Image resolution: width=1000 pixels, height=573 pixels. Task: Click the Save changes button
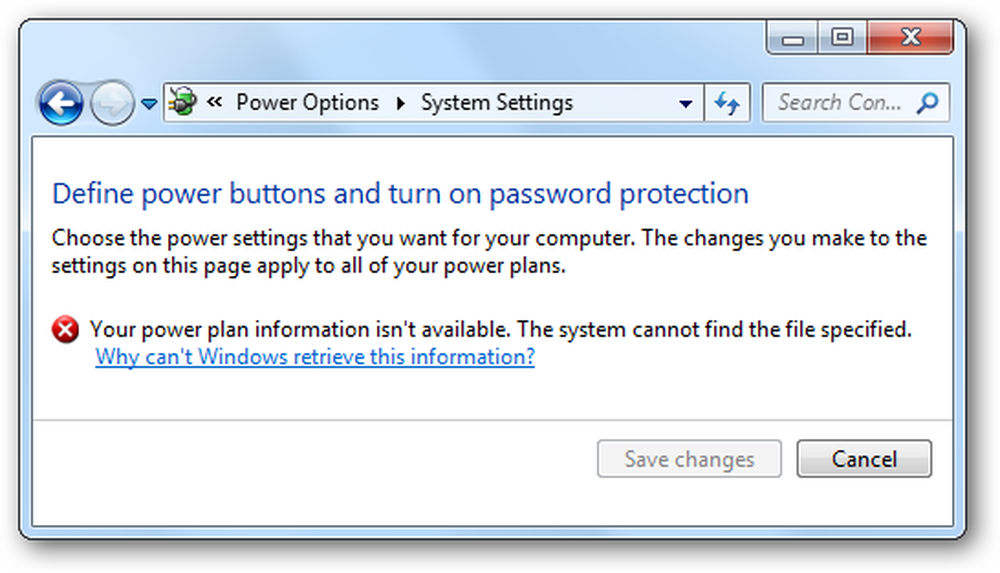click(689, 459)
